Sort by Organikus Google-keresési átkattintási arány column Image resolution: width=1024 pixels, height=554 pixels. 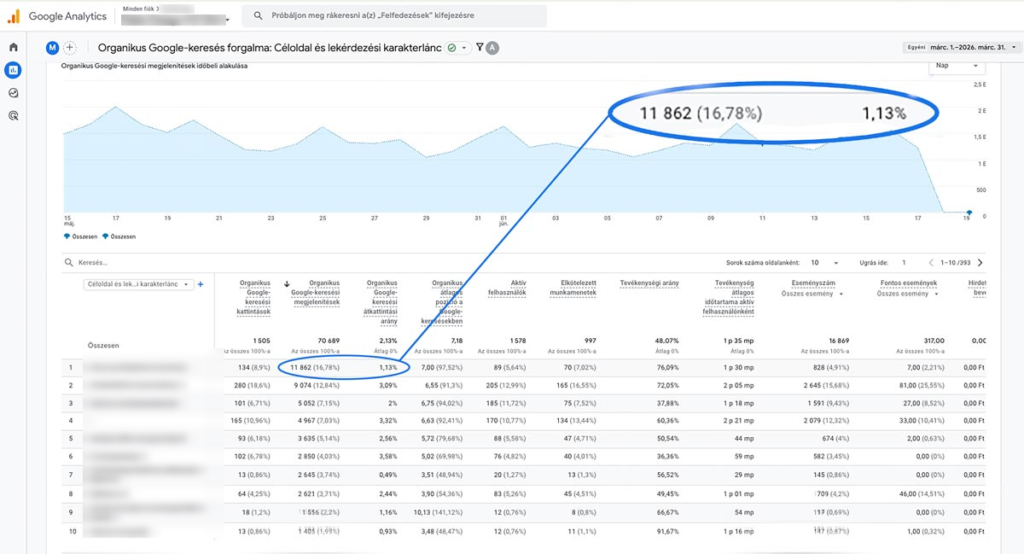point(380,302)
